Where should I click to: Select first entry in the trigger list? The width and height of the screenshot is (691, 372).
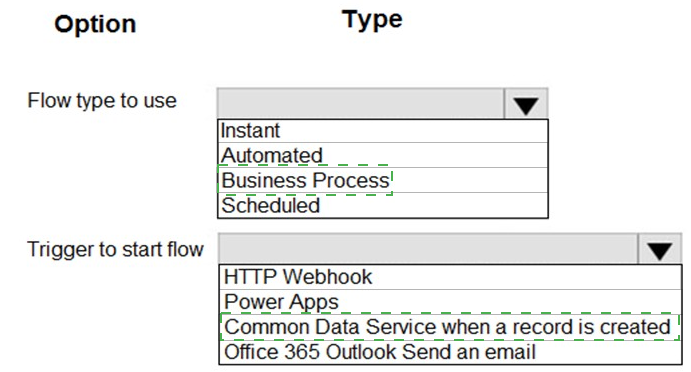tap(450, 277)
